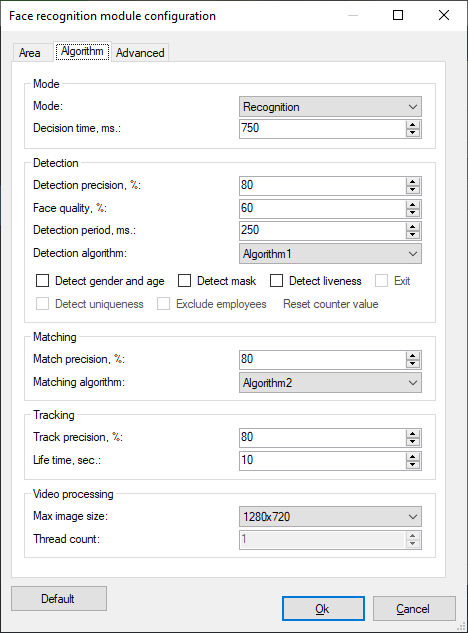Switch to the Area tab
468x633 pixels.
pyautogui.click(x=30, y=53)
